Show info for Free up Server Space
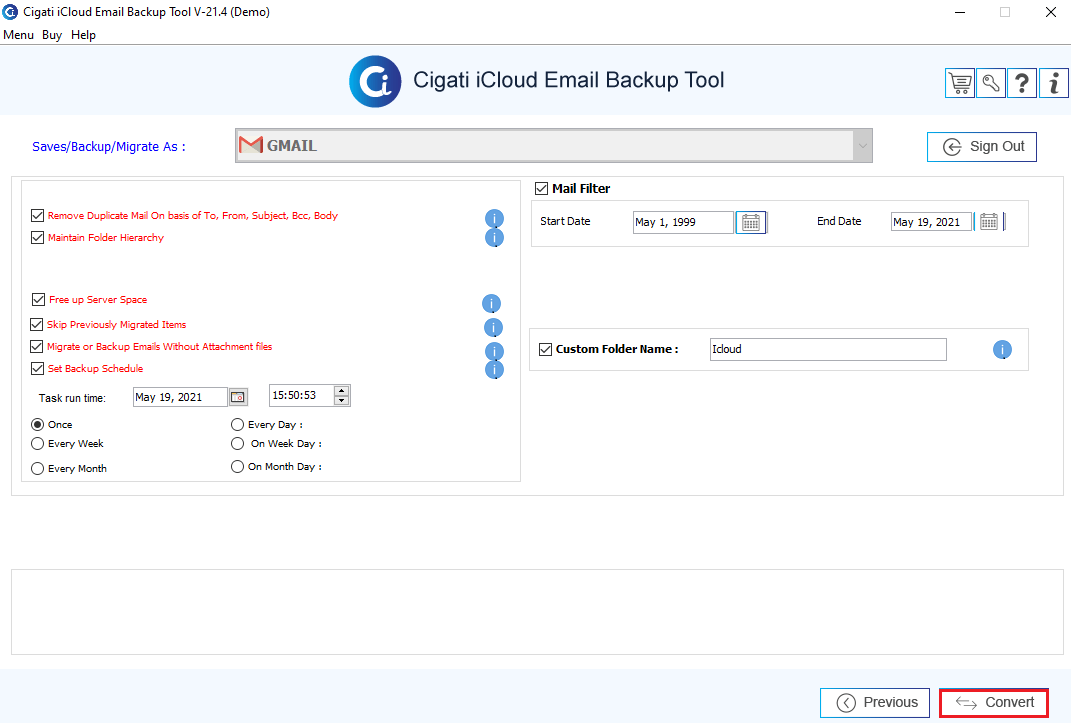The image size is (1071, 723). pyautogui.click(x=491, y=303)
